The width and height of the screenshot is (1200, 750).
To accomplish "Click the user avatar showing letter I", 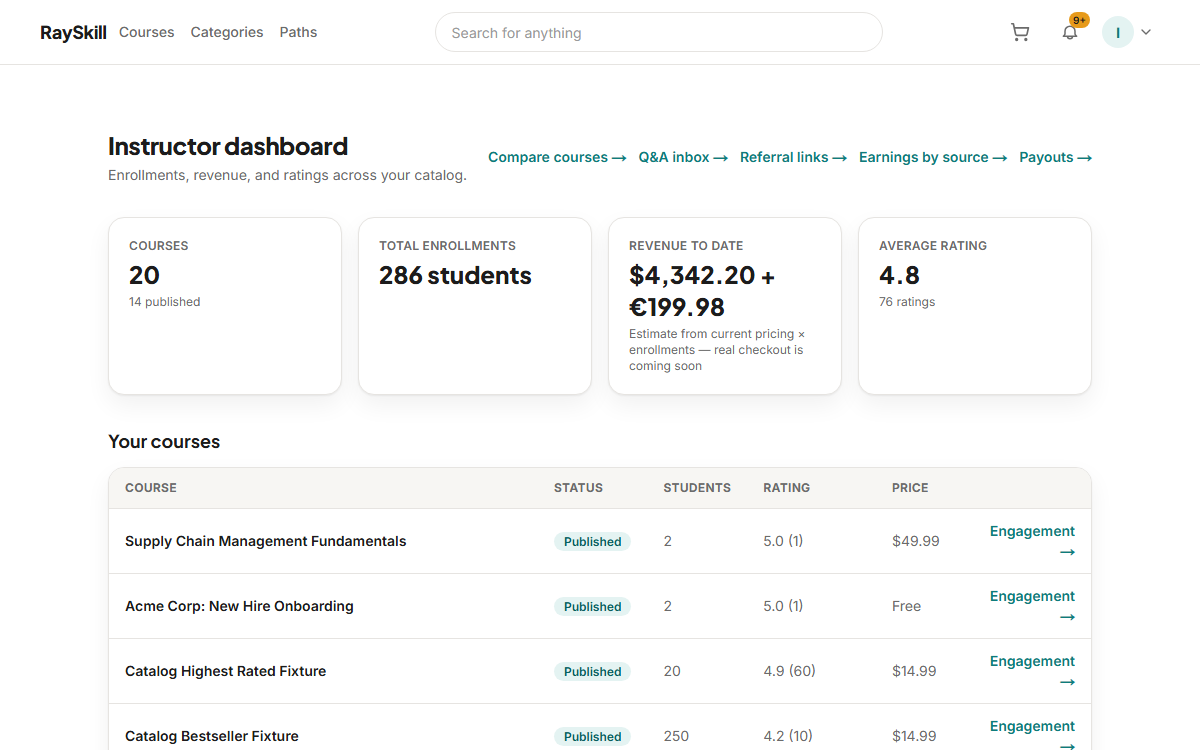I will pyautogui.click(x=1118, y=32).
